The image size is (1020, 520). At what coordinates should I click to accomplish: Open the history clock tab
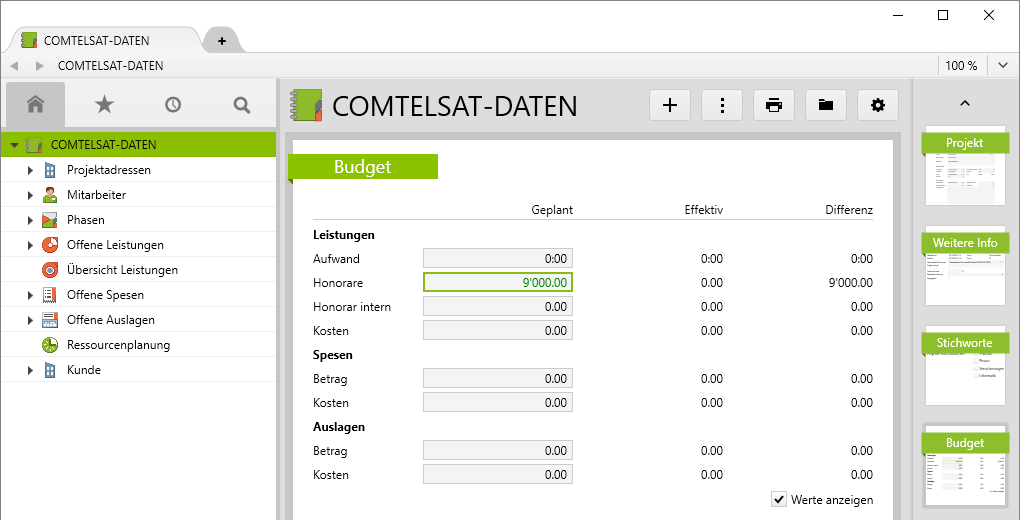click(x=173, y=104)
